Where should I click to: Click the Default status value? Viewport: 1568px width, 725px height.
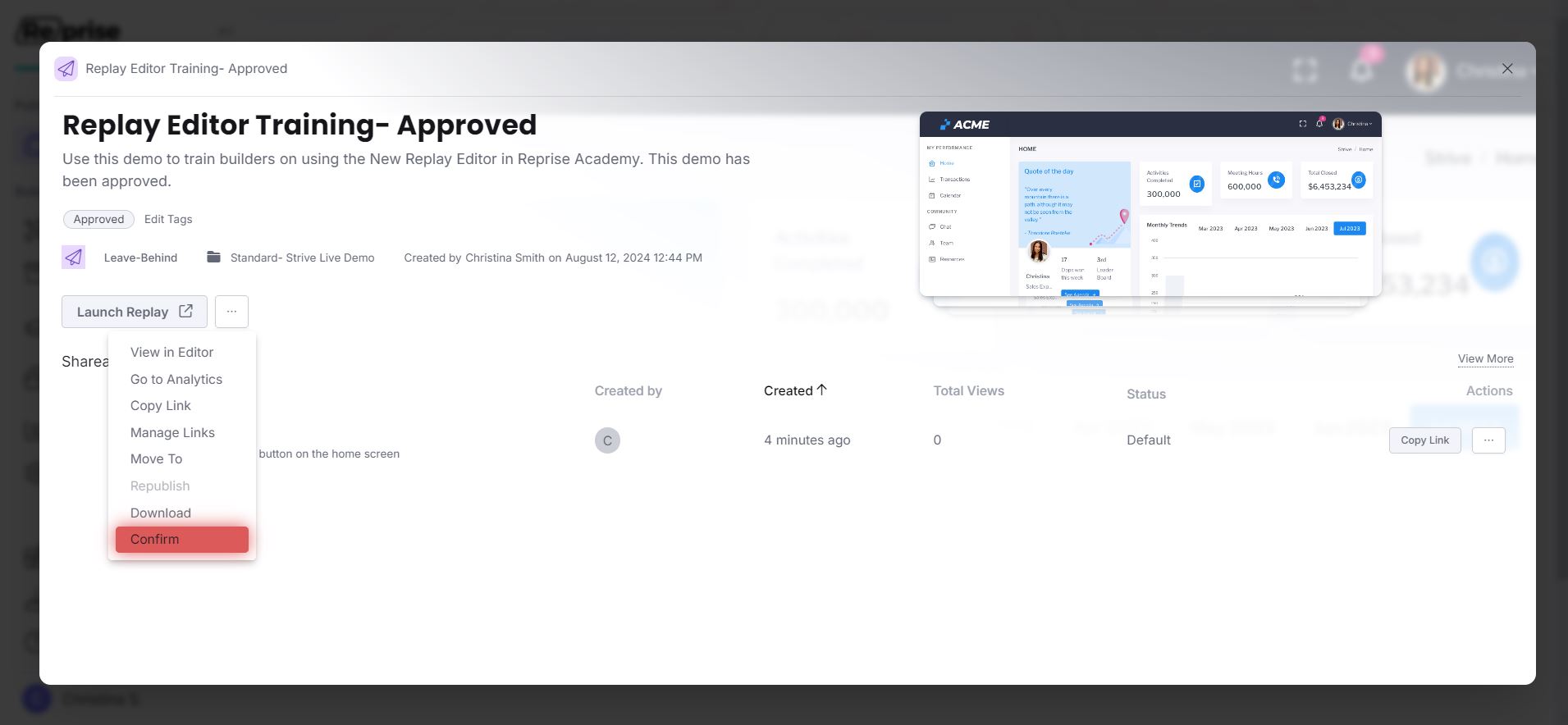[1148, 440]
